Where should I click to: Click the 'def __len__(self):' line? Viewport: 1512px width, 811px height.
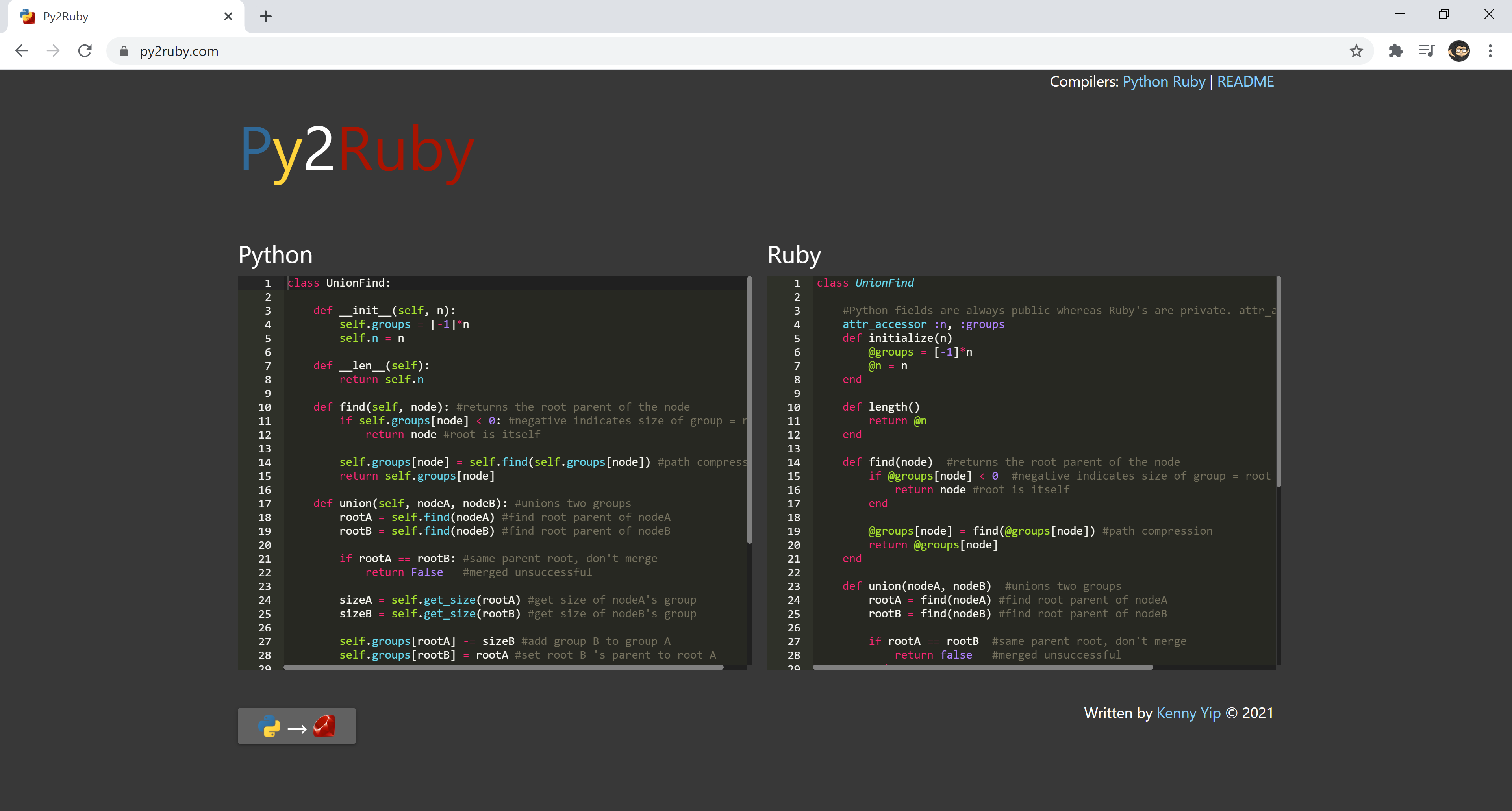(371, 366)
